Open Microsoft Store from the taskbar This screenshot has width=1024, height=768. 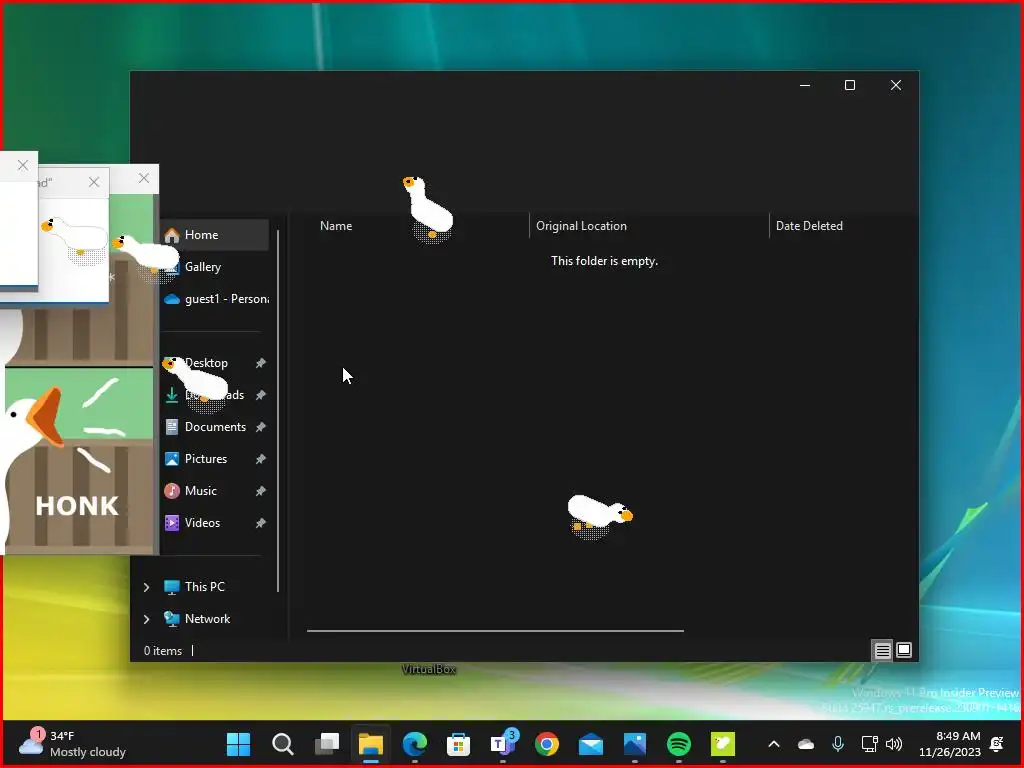coord(458,744)
